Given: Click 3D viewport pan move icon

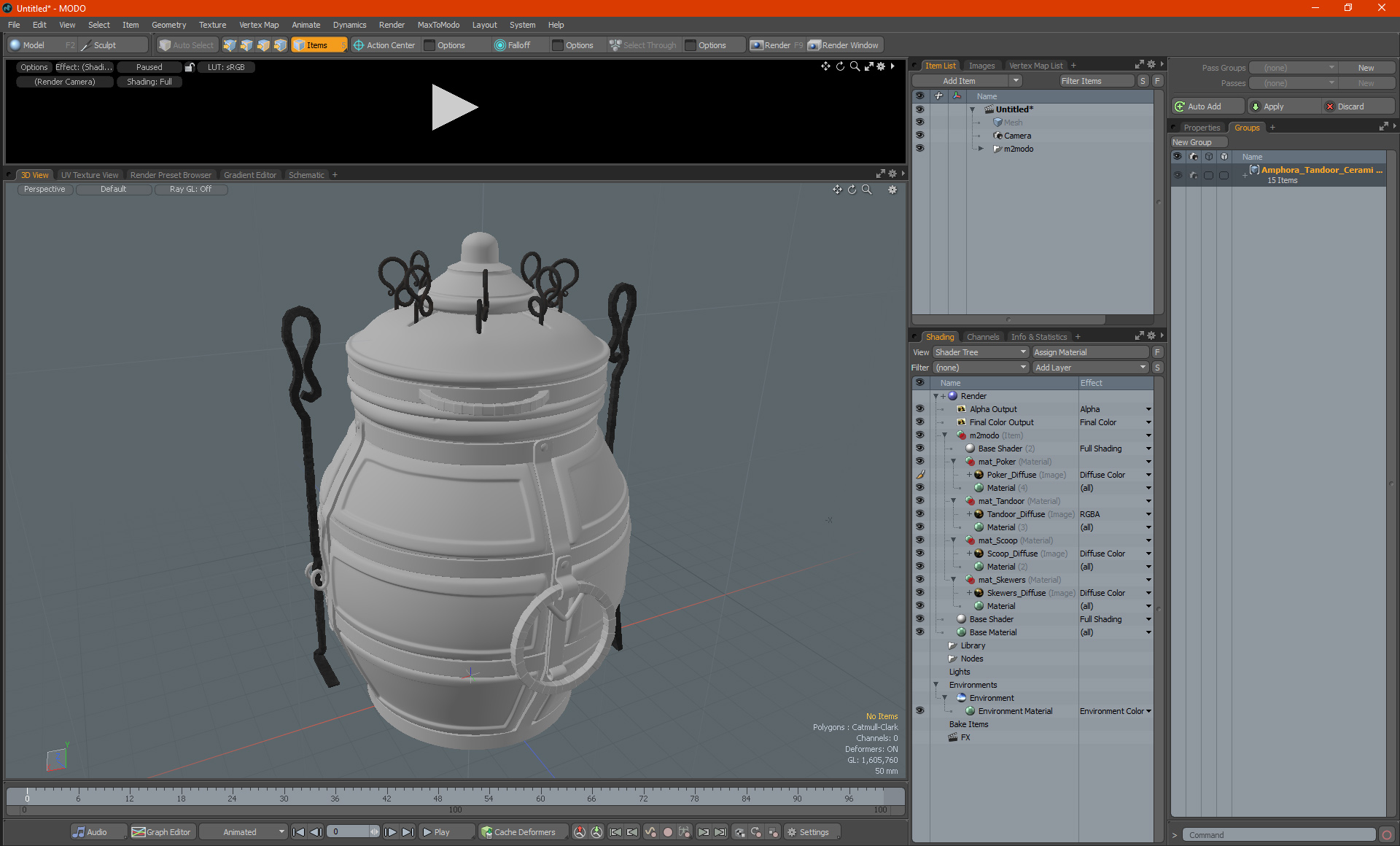Looking at the screenshot, I should click(x=837, y=190).
